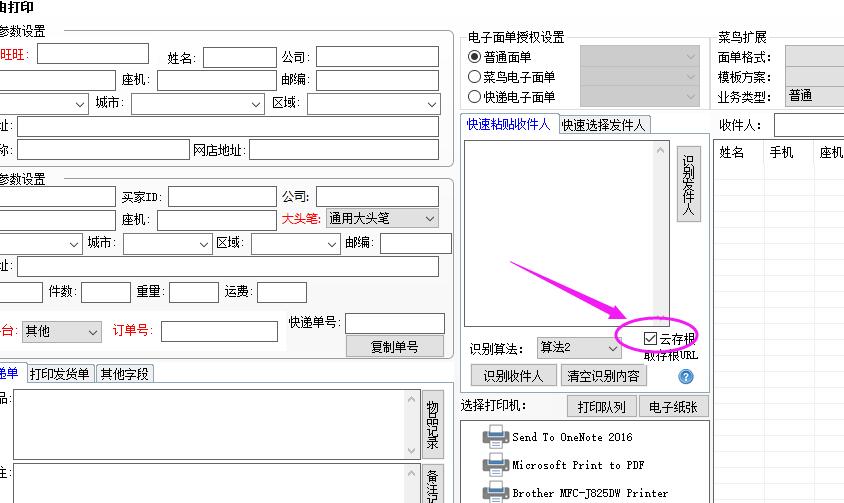Click the scroll-up arrow of paste area
844x503 pixels.
pyautogui.click(x=660, y=150)
